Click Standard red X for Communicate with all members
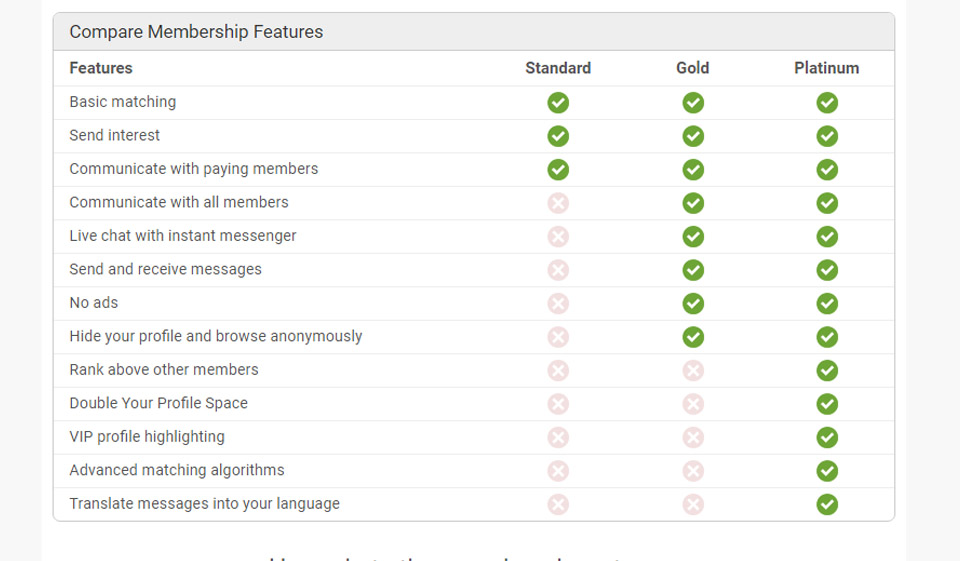Image resolution: width=960 pixels, height=561 pixels. [558, 203]
